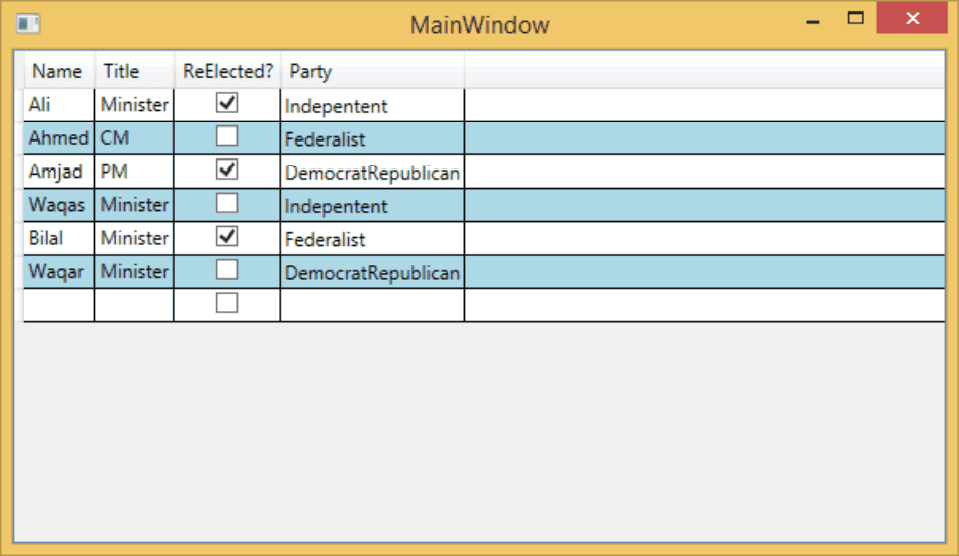Select the name cell 'Waqar'

coord(59,272)
